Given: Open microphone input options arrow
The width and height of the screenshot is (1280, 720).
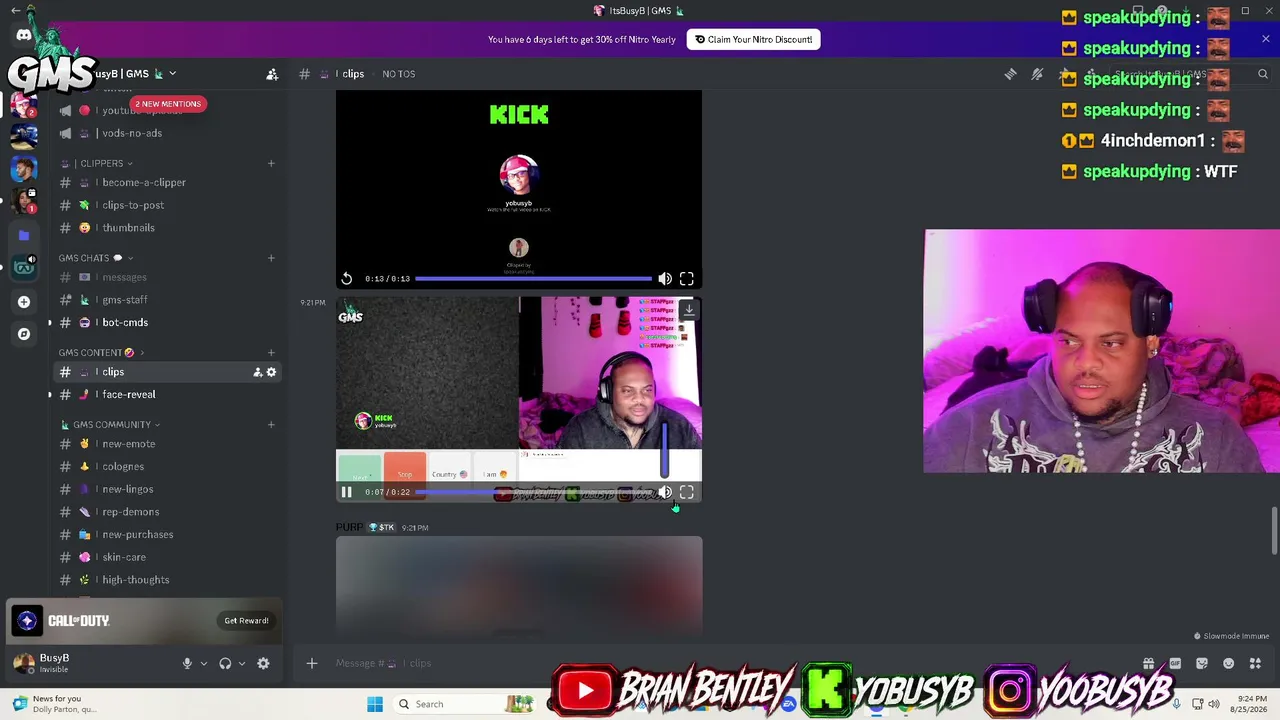Looking at the screenshot, I should pyautogui.click(x=204, y=663).
